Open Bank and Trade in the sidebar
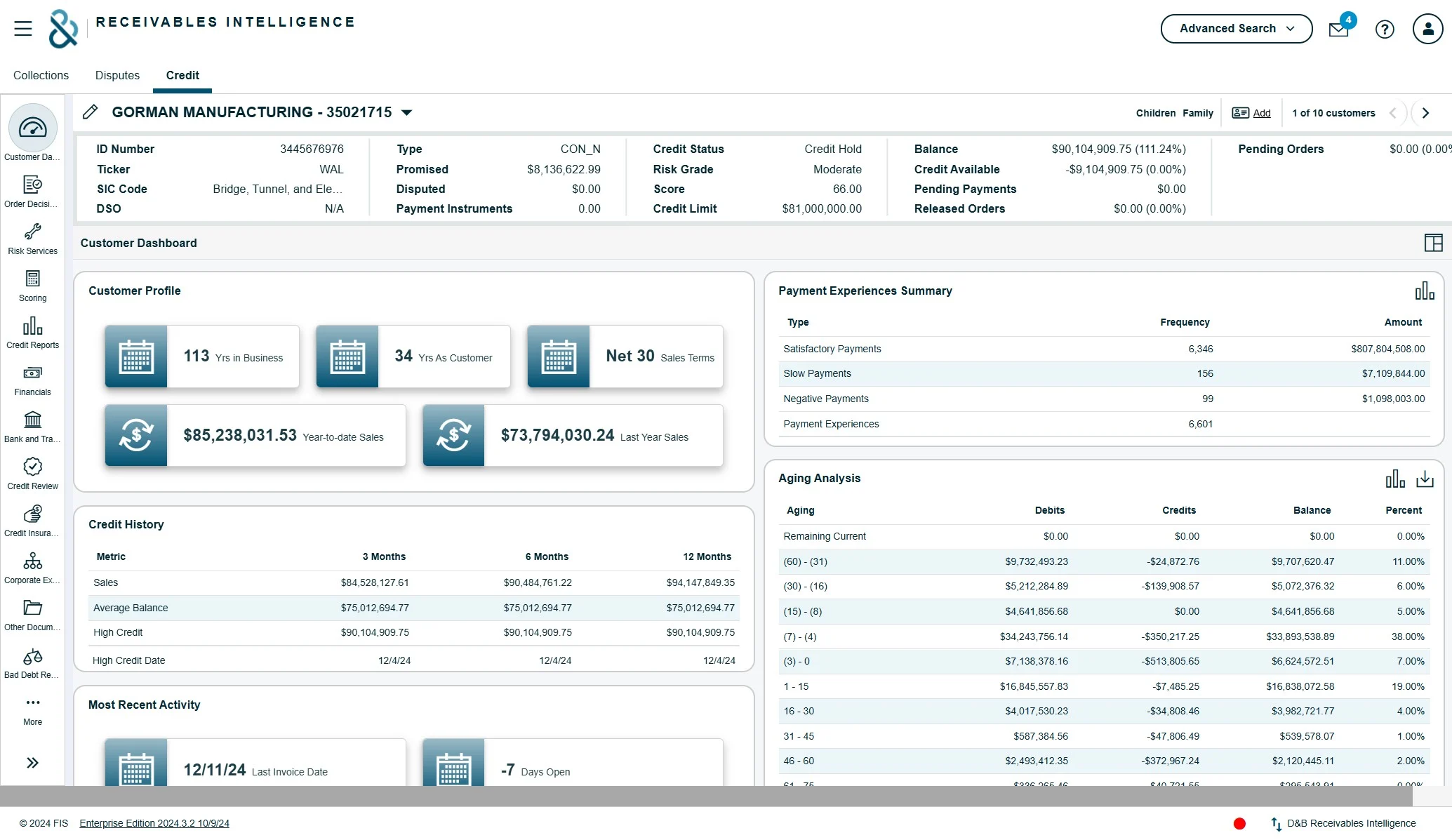 click(32, 427)
